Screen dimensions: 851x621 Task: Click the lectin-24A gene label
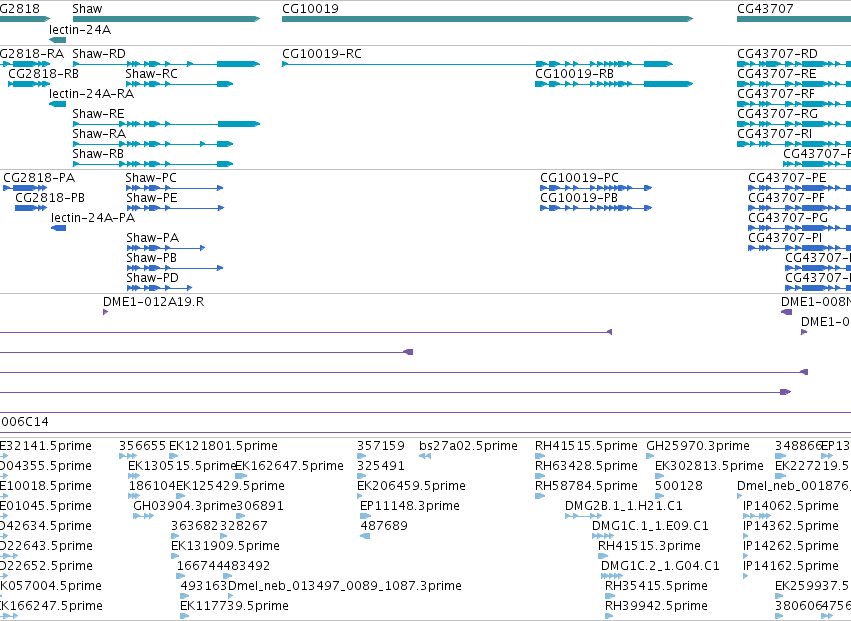click(x=80, y=29)
